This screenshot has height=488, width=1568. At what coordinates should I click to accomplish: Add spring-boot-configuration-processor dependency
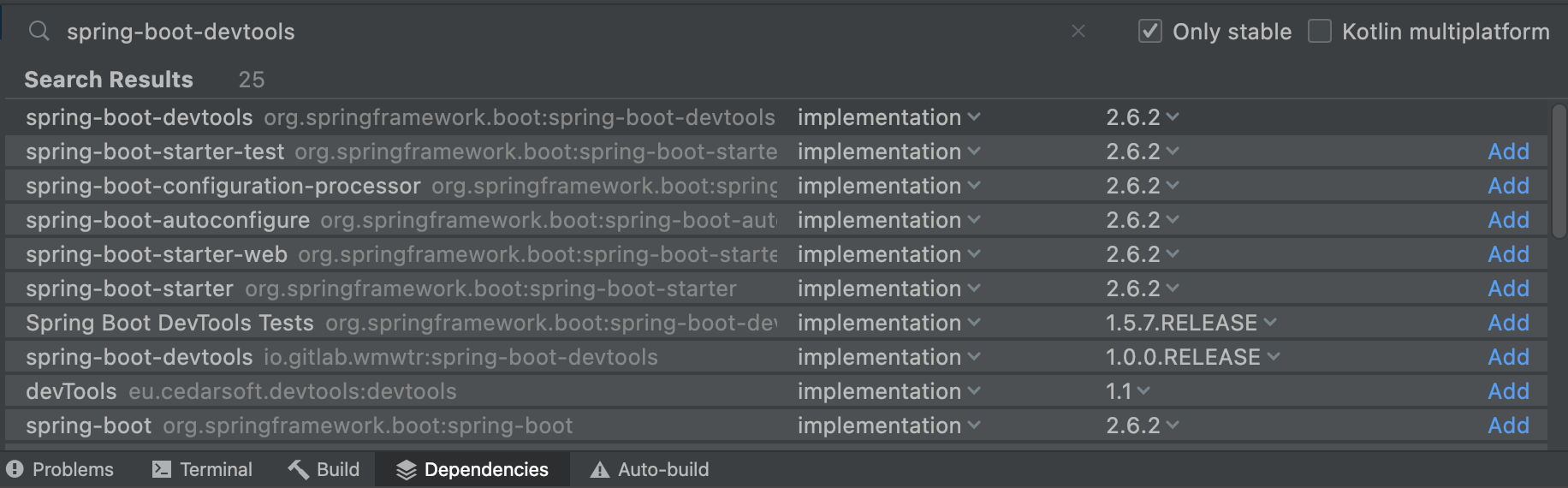pos(1508,186)
